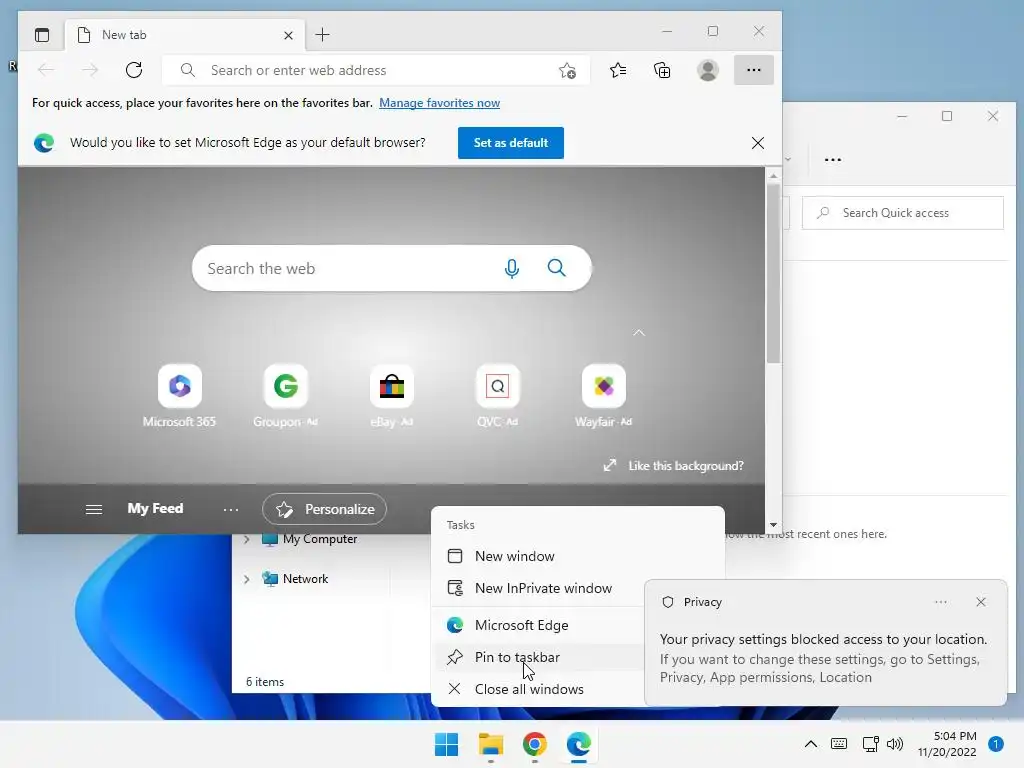Open a new tab with plus button
This screenshot has height=768, width=1024.
point(323,35)
